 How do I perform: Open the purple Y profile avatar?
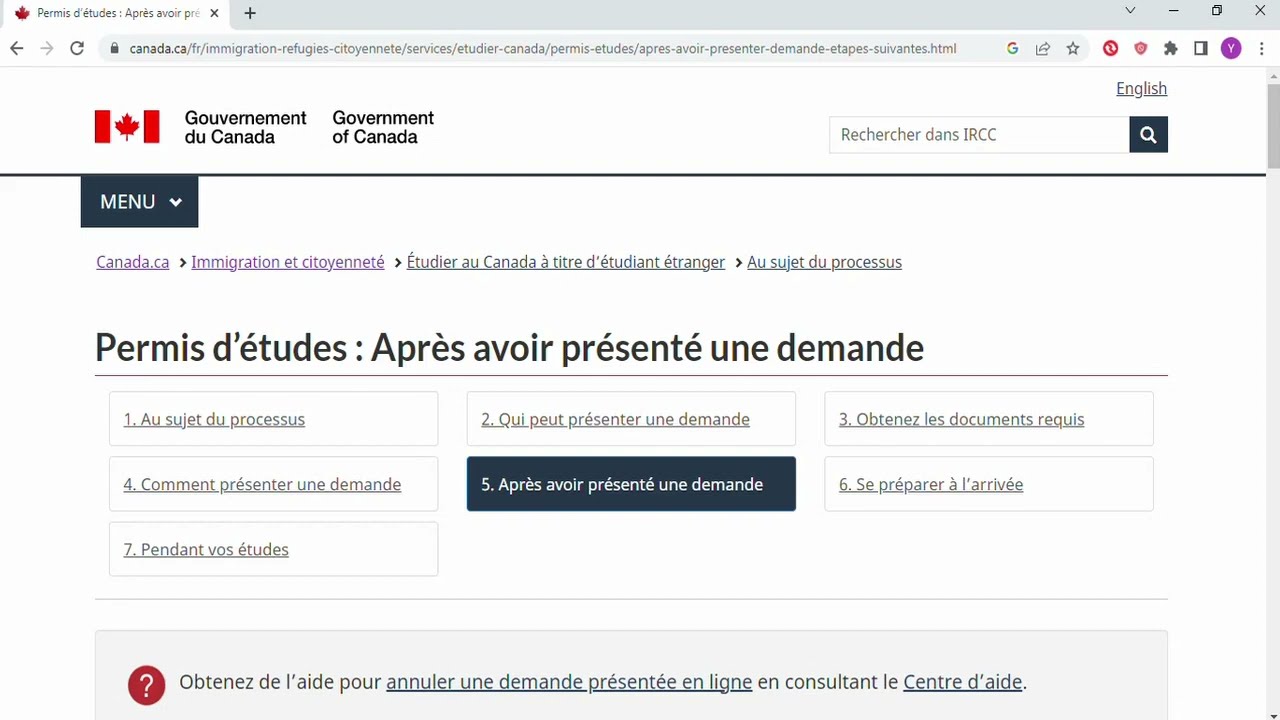1231,48
